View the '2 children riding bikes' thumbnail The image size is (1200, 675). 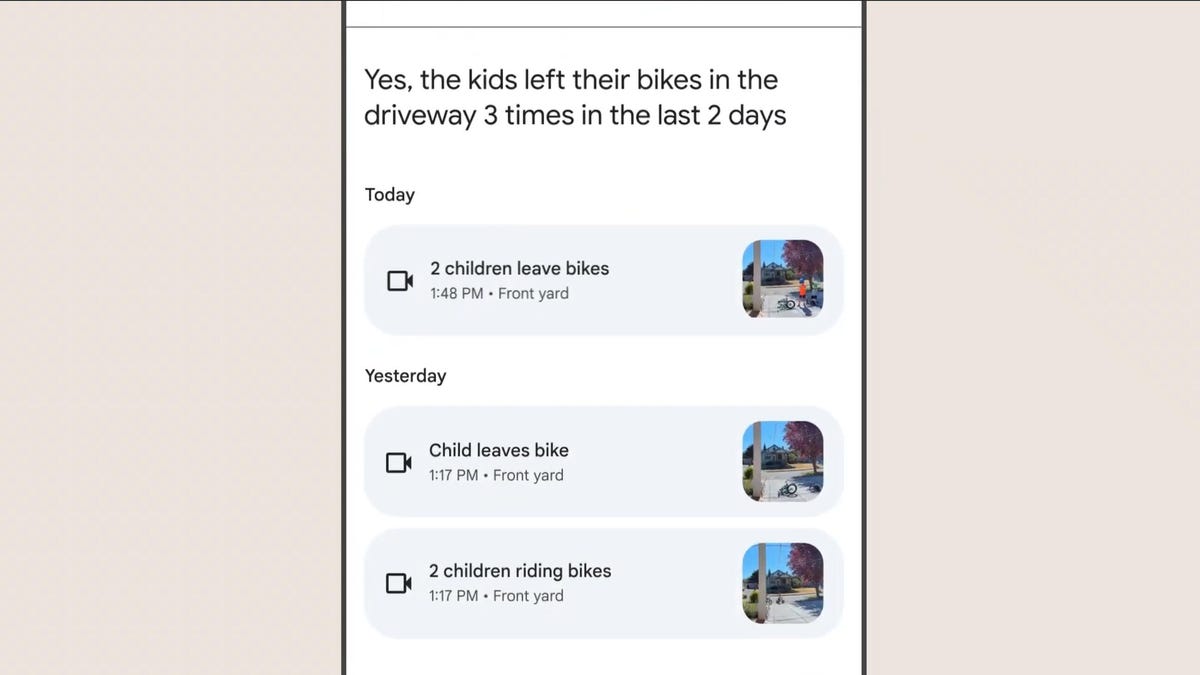tap(784, 583)
